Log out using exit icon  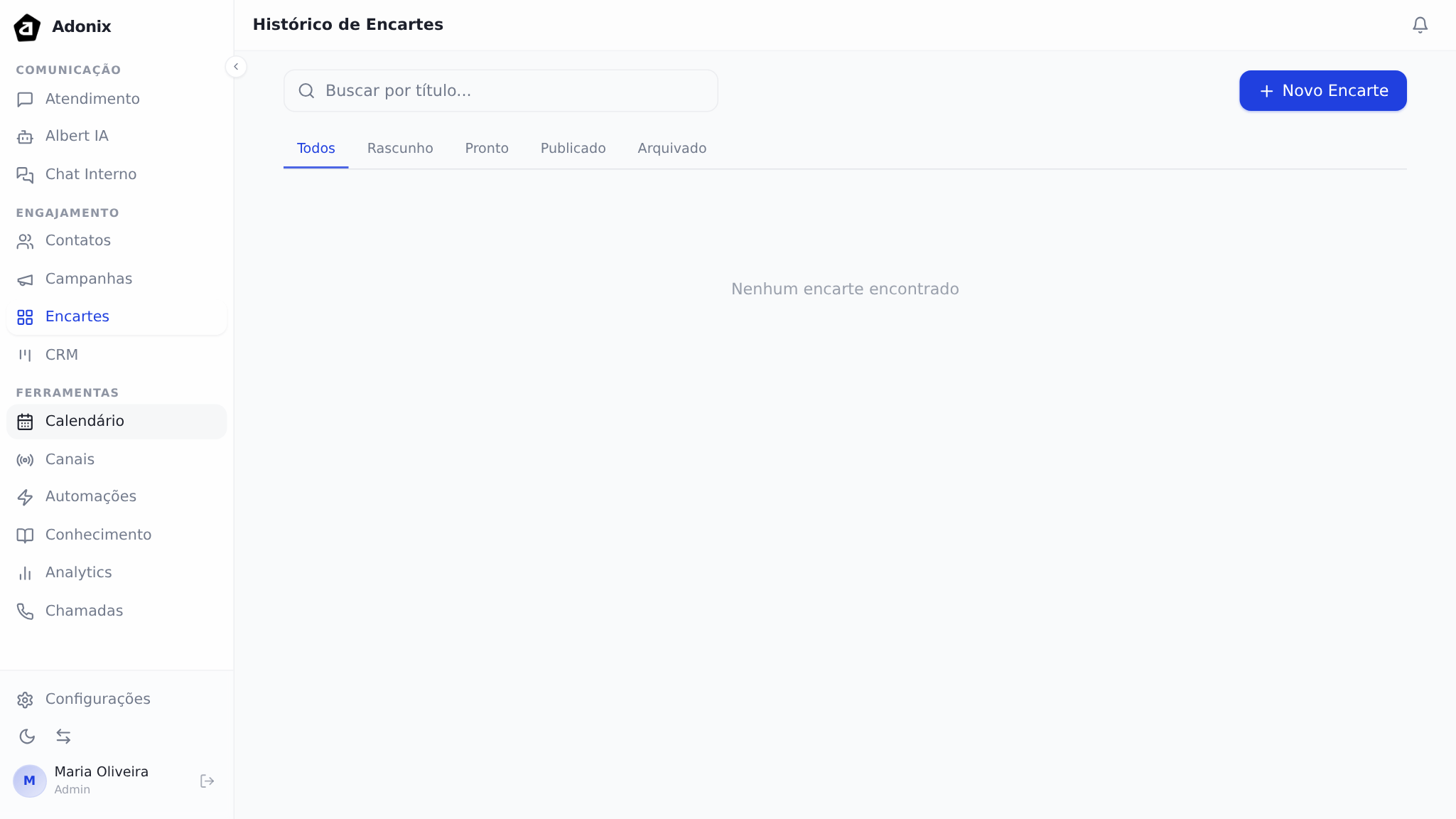pos(207,781)
